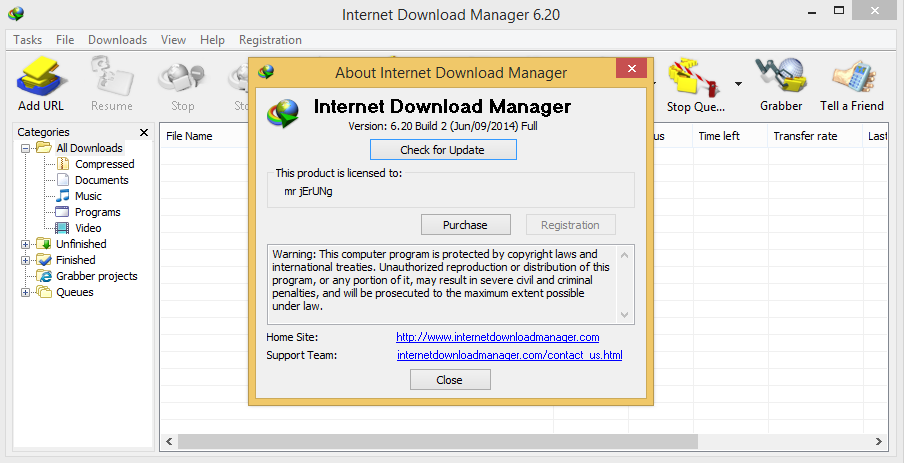Click the Transfer rate column header
This screenshot has height=463, width=904.
[815, 136]
